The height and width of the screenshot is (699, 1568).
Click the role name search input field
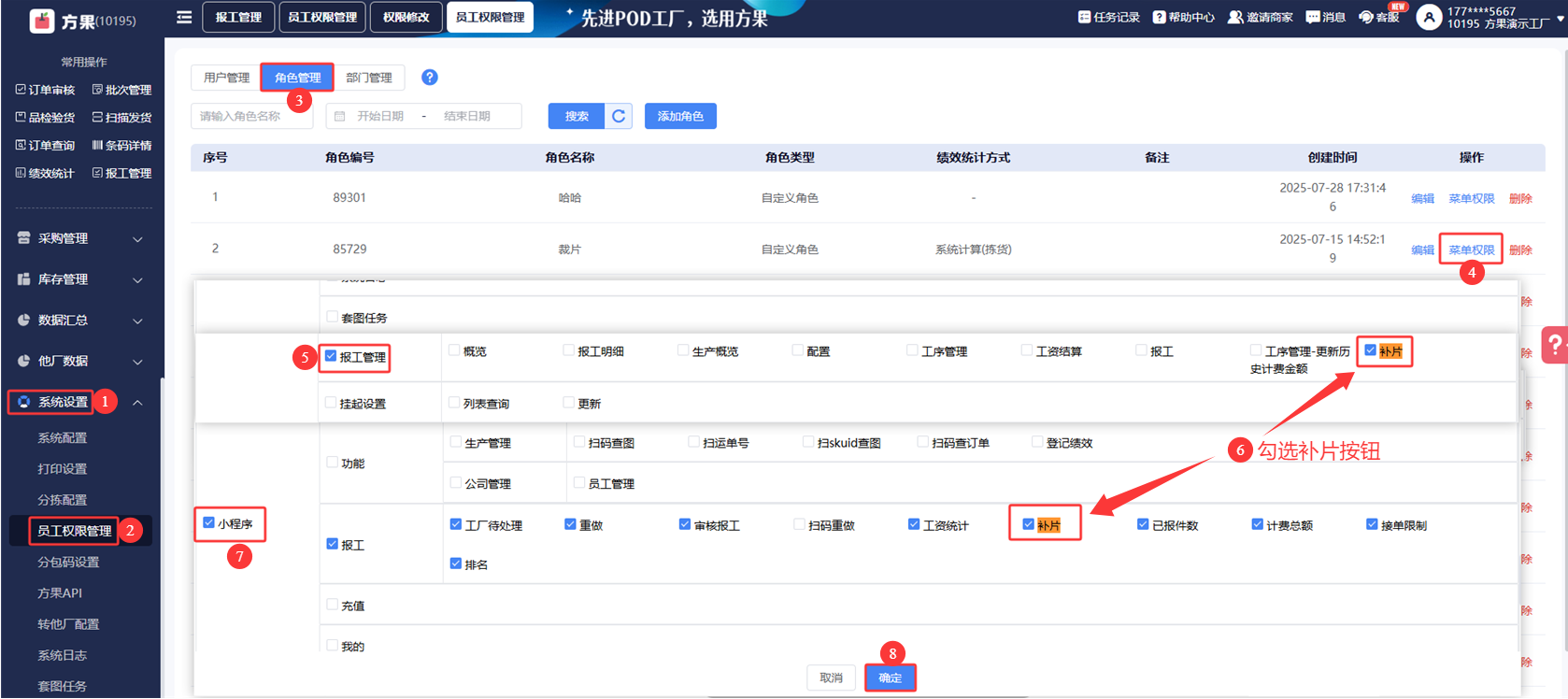[x=251, y=116]
